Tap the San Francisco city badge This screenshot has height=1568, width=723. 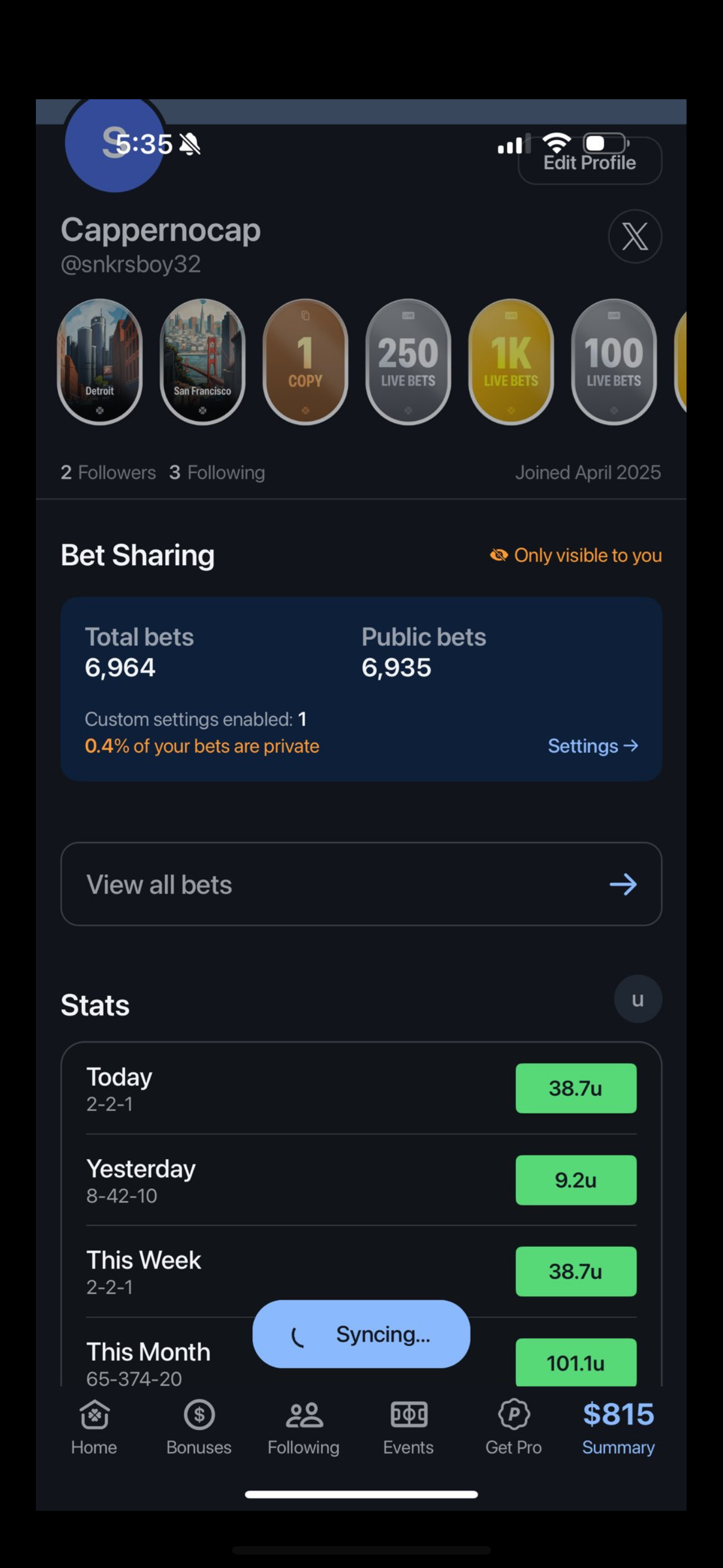(203, 362)
